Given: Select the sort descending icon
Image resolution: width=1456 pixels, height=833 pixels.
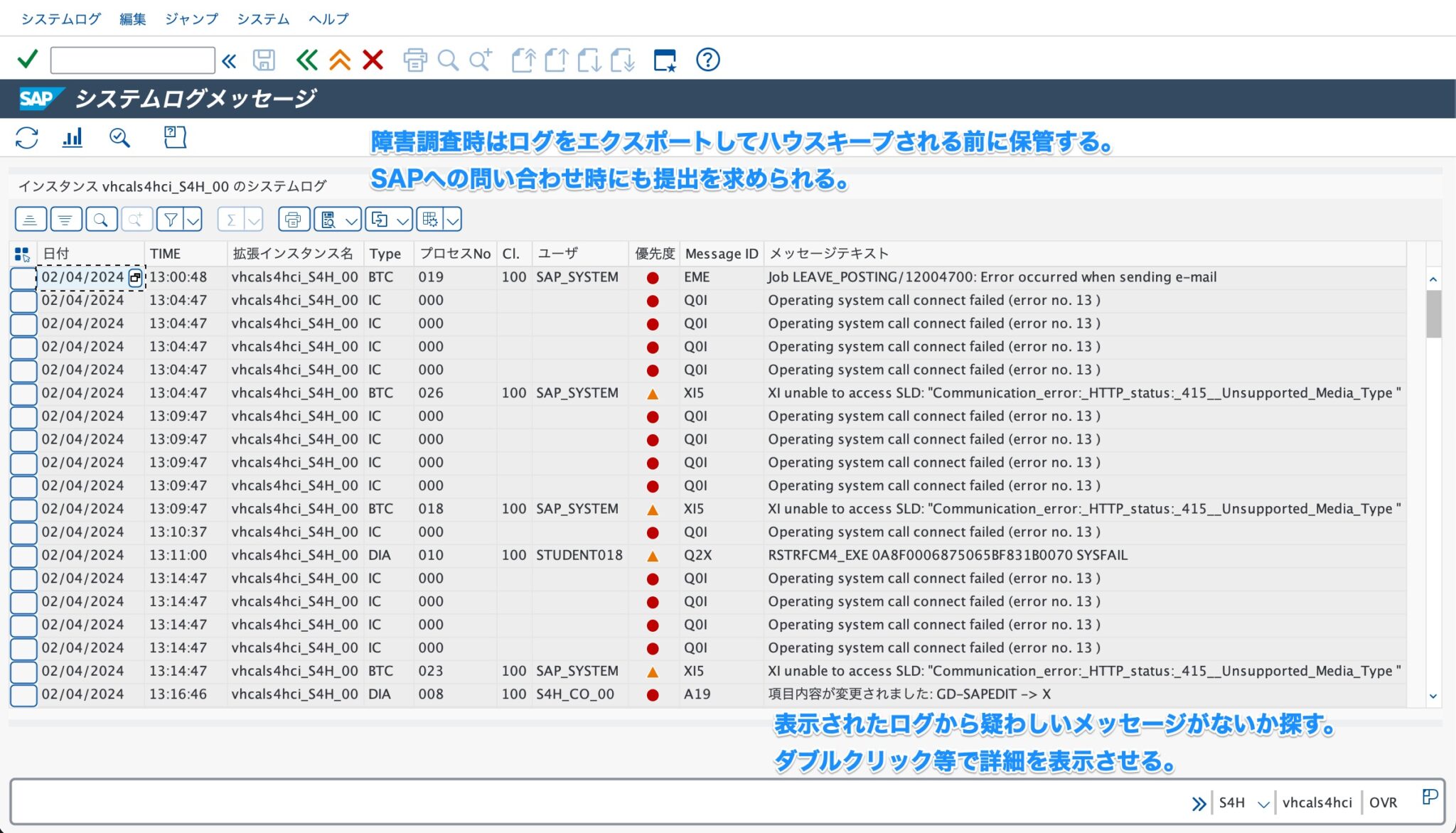Looking at the screenshot, I should pyautogui.click(x=65, y=219).
